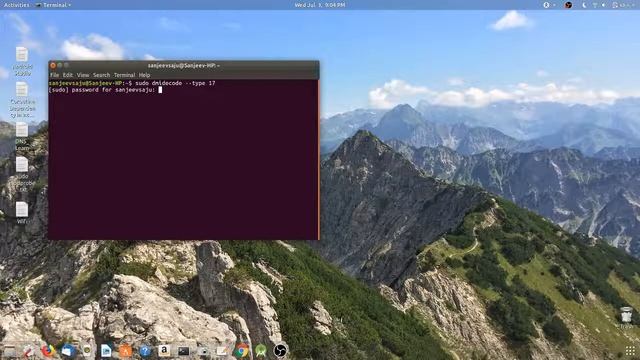Open the blue mail app in the dock
Image resolution: width=640 pixels, height=360 pixels.
coord(68,350)
